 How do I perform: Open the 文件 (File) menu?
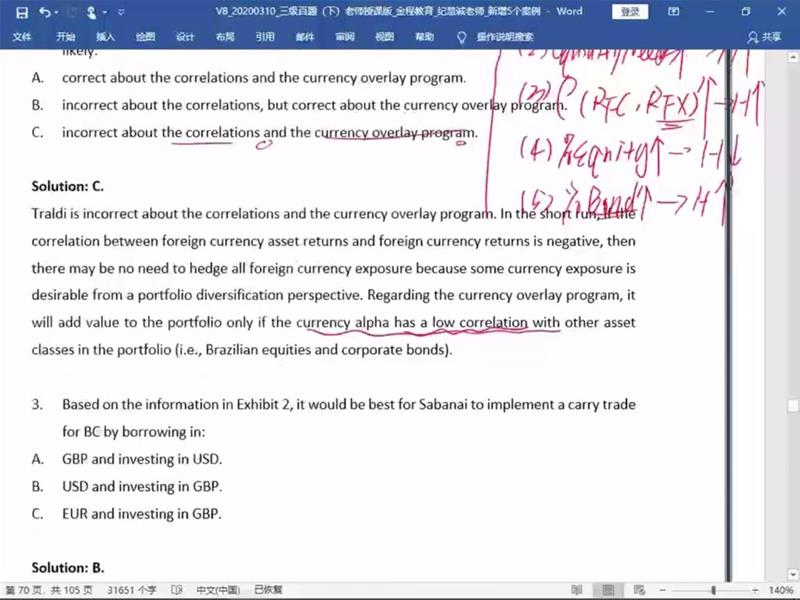pos(23,37)
